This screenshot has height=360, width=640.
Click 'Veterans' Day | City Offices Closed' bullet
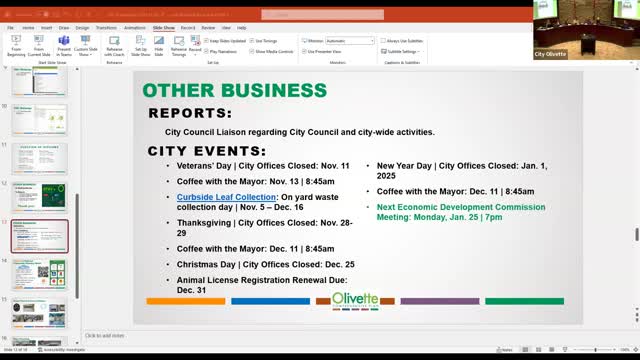[x=263, y=166]
